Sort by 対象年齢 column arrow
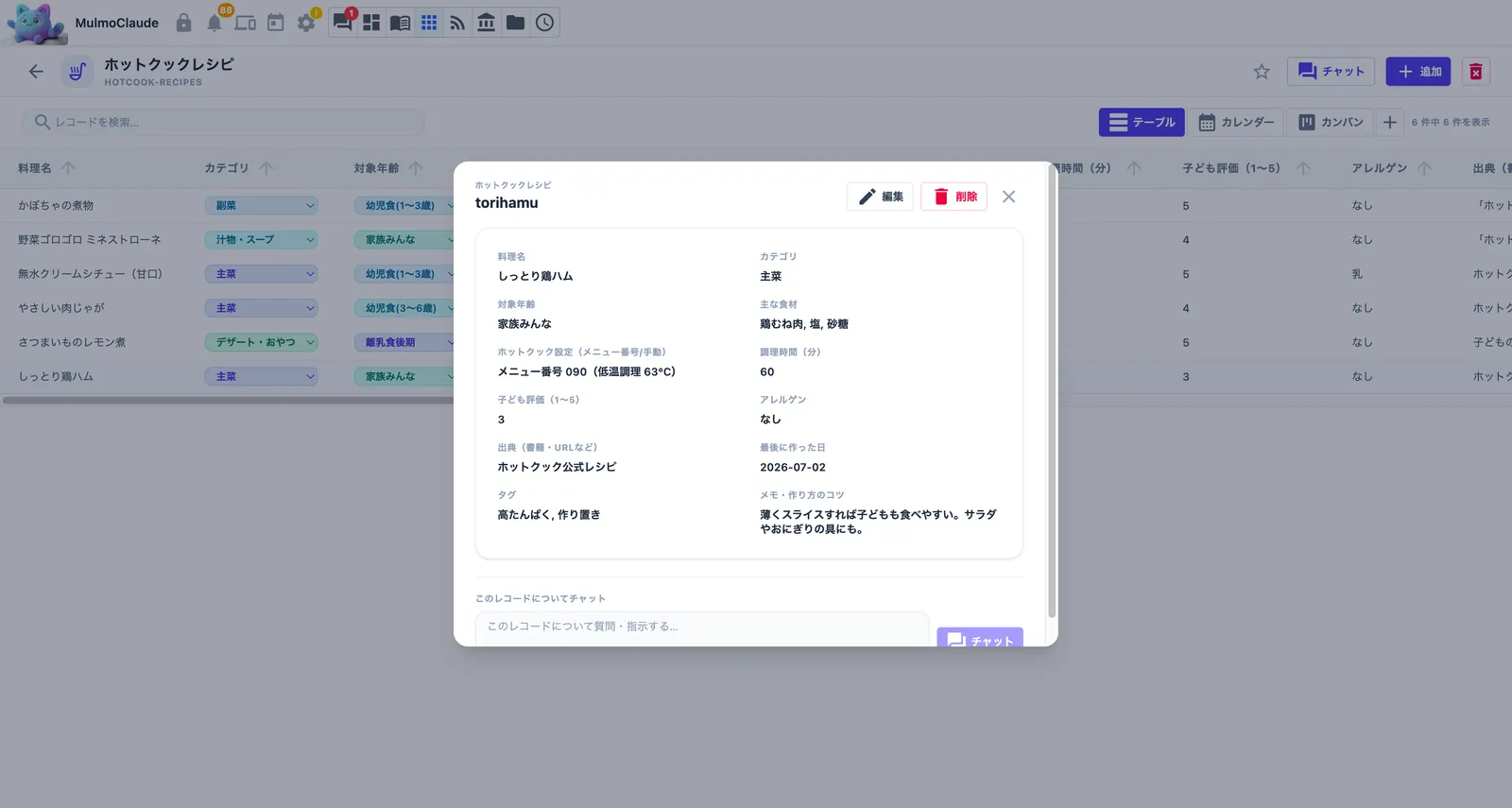The image size is (1512, 808). (416, 168)
